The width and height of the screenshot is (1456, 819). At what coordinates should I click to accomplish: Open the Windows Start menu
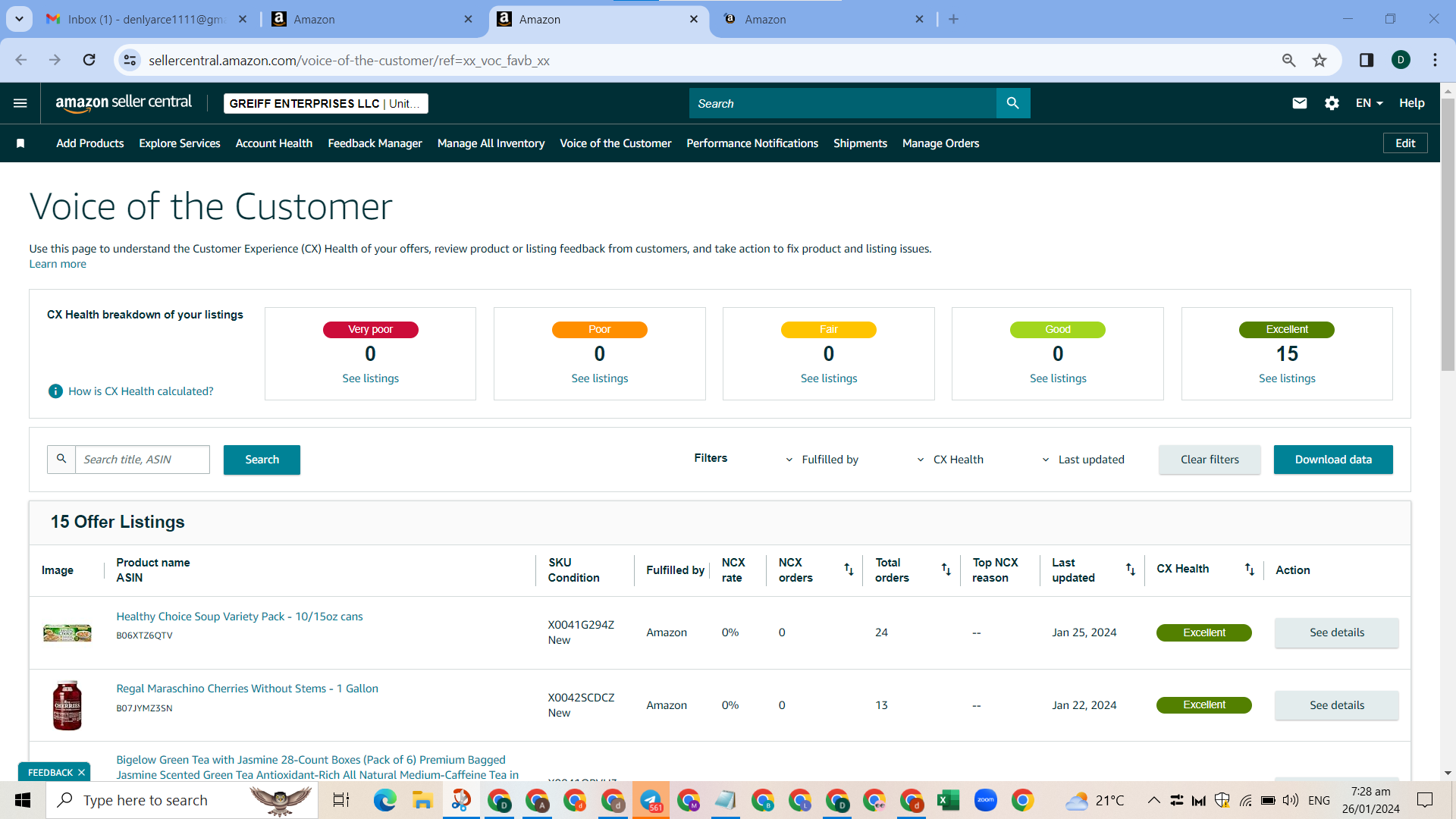tap(23, 800)
